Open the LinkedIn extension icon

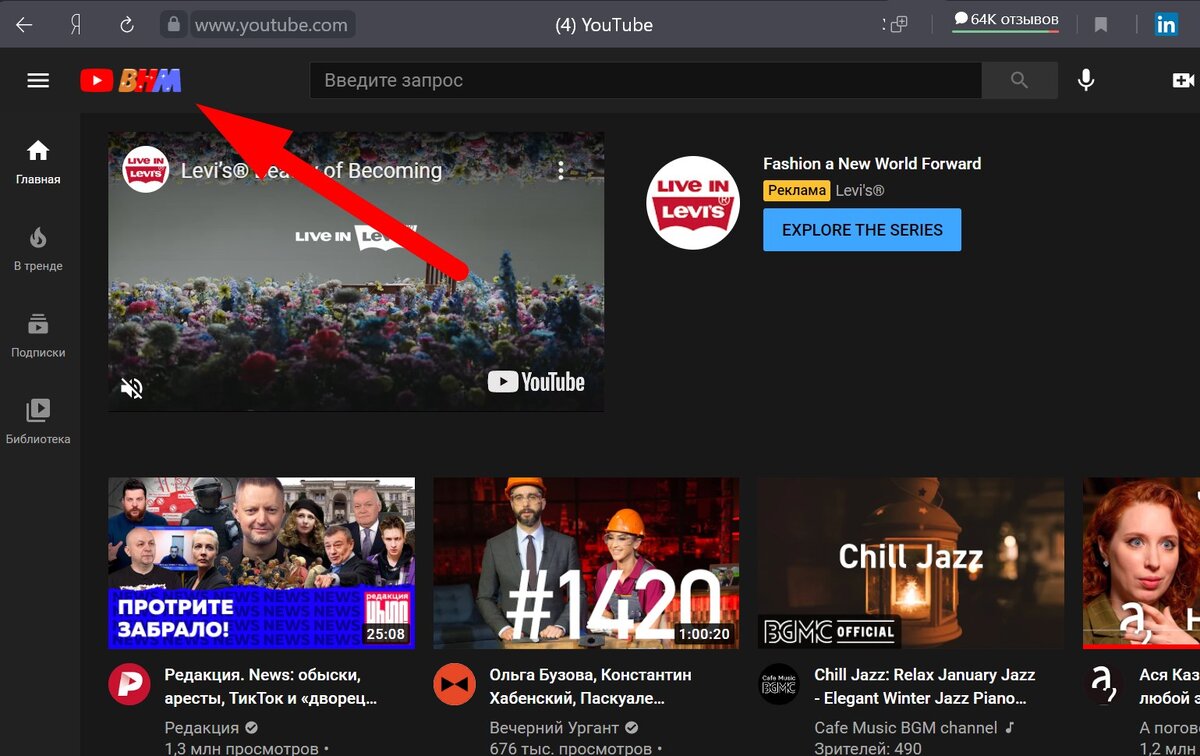click(x=1166, y=25)
